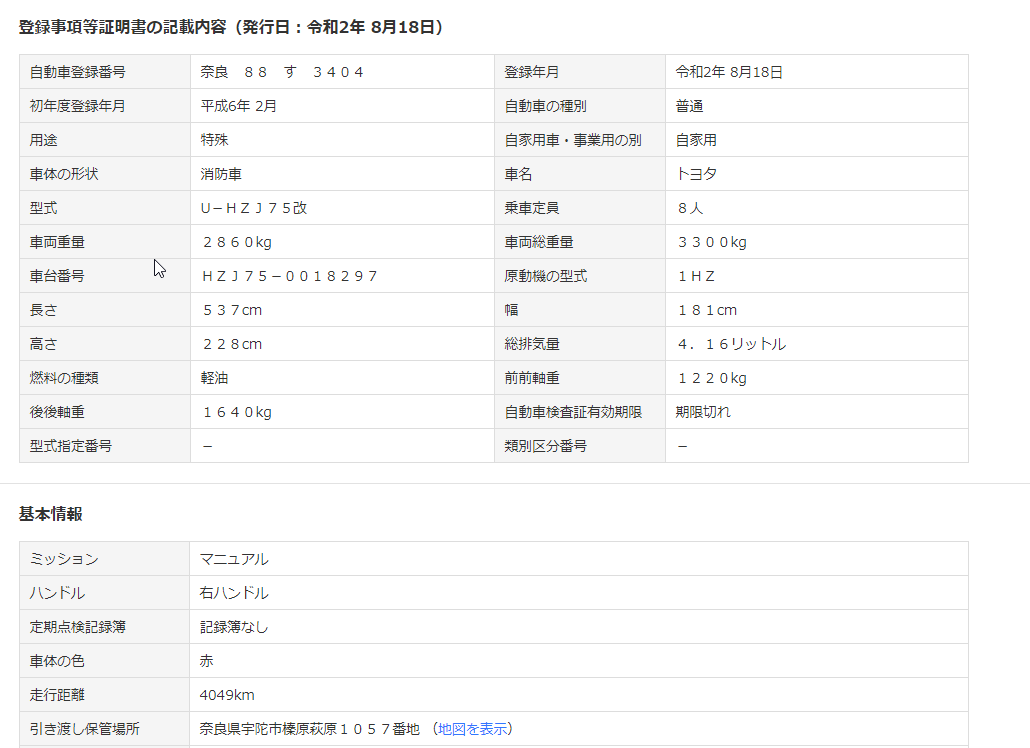This screenshot has width=1030, height=748.
Task: Click the 車両総重量 value 3300kg
Action: [x=711, y=242]
